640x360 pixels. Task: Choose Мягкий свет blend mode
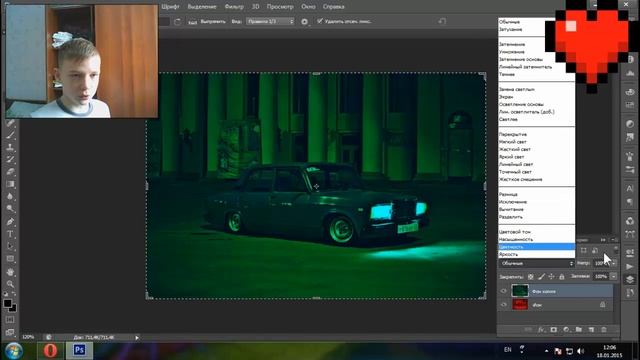(x=513, y=142)
